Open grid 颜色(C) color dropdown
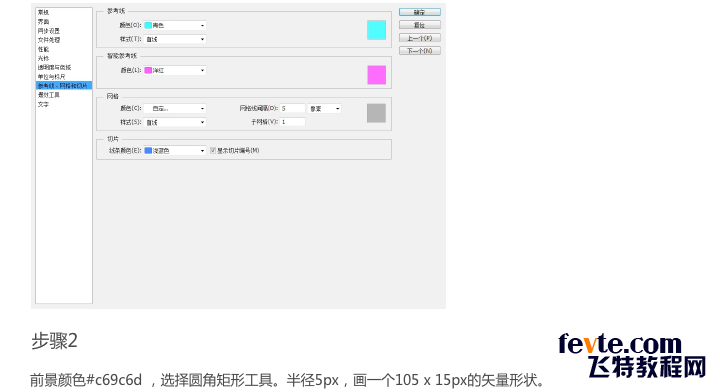Image resolution: width=720 pixels, height=392 pixels. [174, 109]
